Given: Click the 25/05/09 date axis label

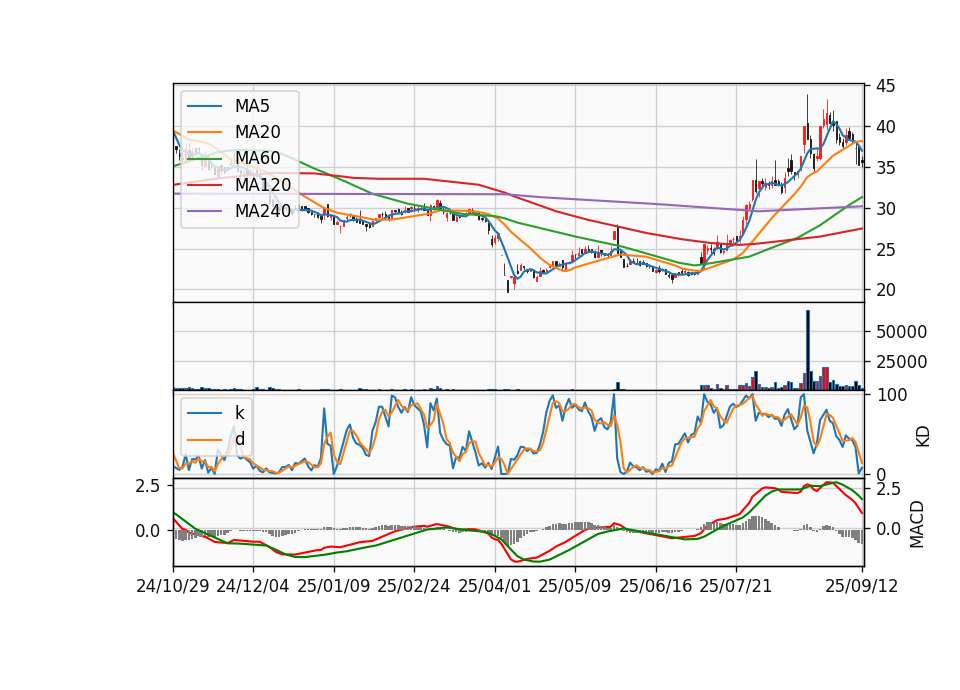Looking at the screenshot, I should 575,586.
